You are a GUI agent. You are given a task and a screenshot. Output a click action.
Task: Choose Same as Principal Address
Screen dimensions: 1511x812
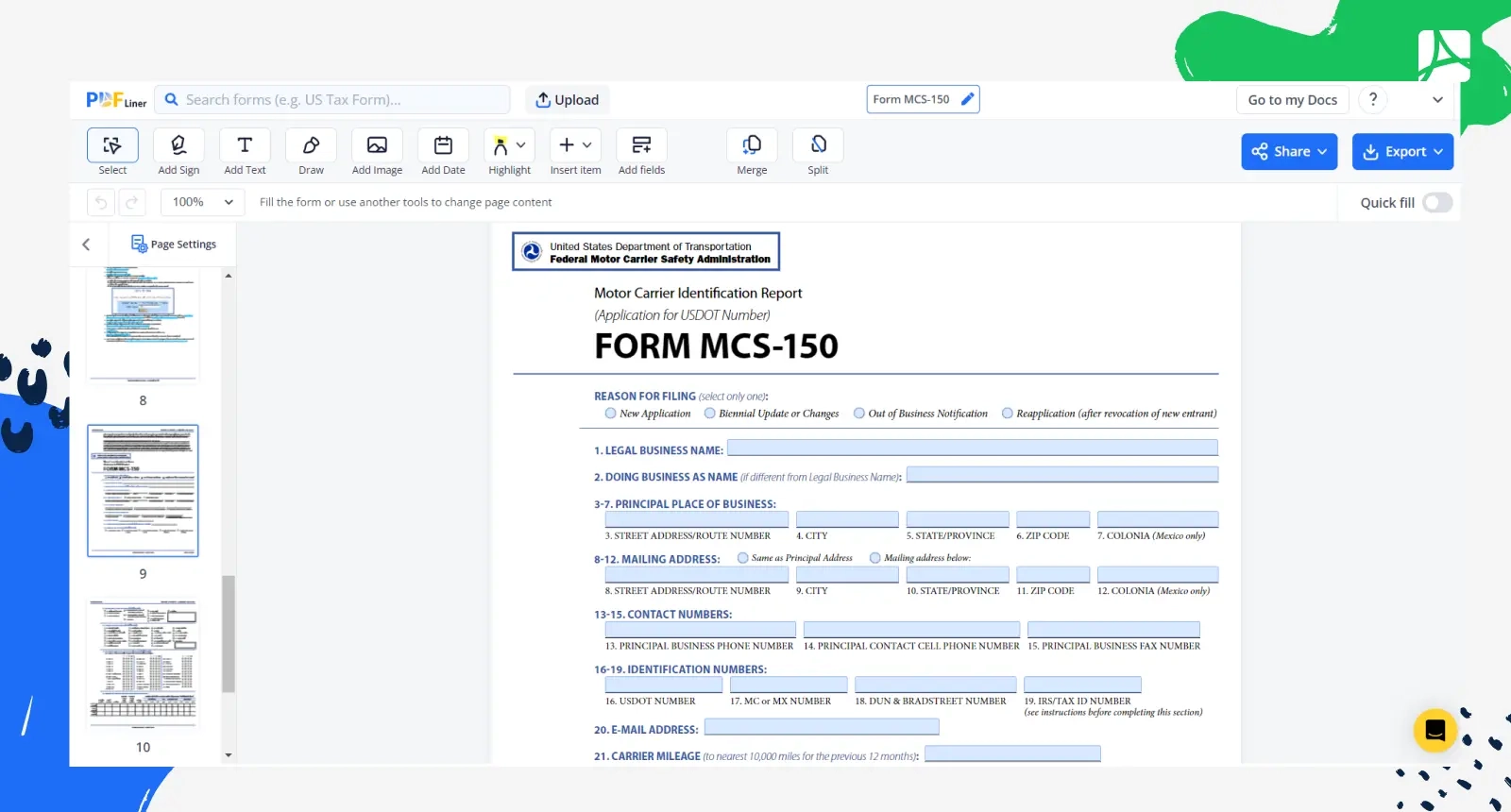pyautogui.click(x=742, y=558)
